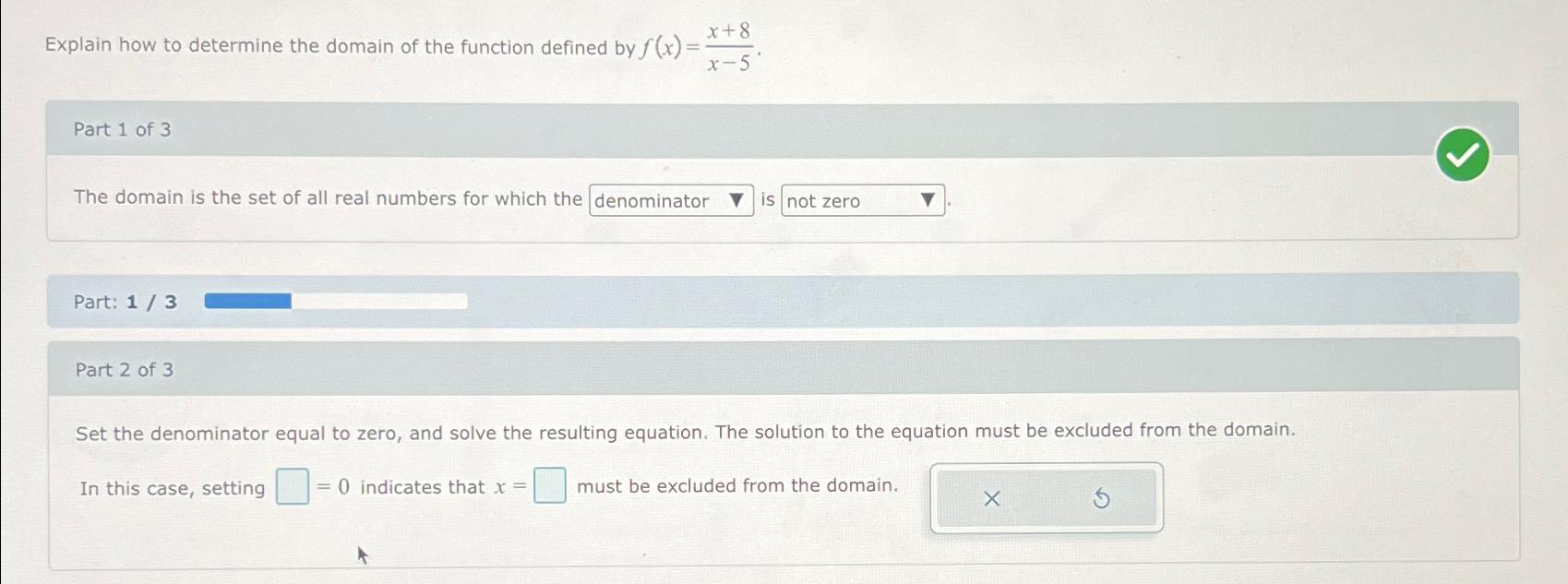
Task: Click the answer box after 'x ='
Action: coord(549,485)
